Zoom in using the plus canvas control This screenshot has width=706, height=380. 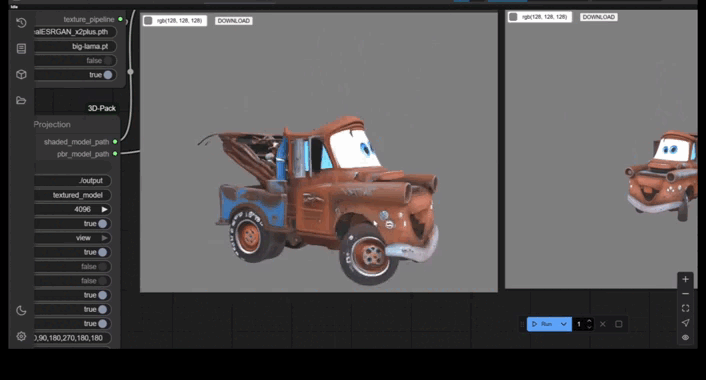pyautogui.click(x=685, y=279)
